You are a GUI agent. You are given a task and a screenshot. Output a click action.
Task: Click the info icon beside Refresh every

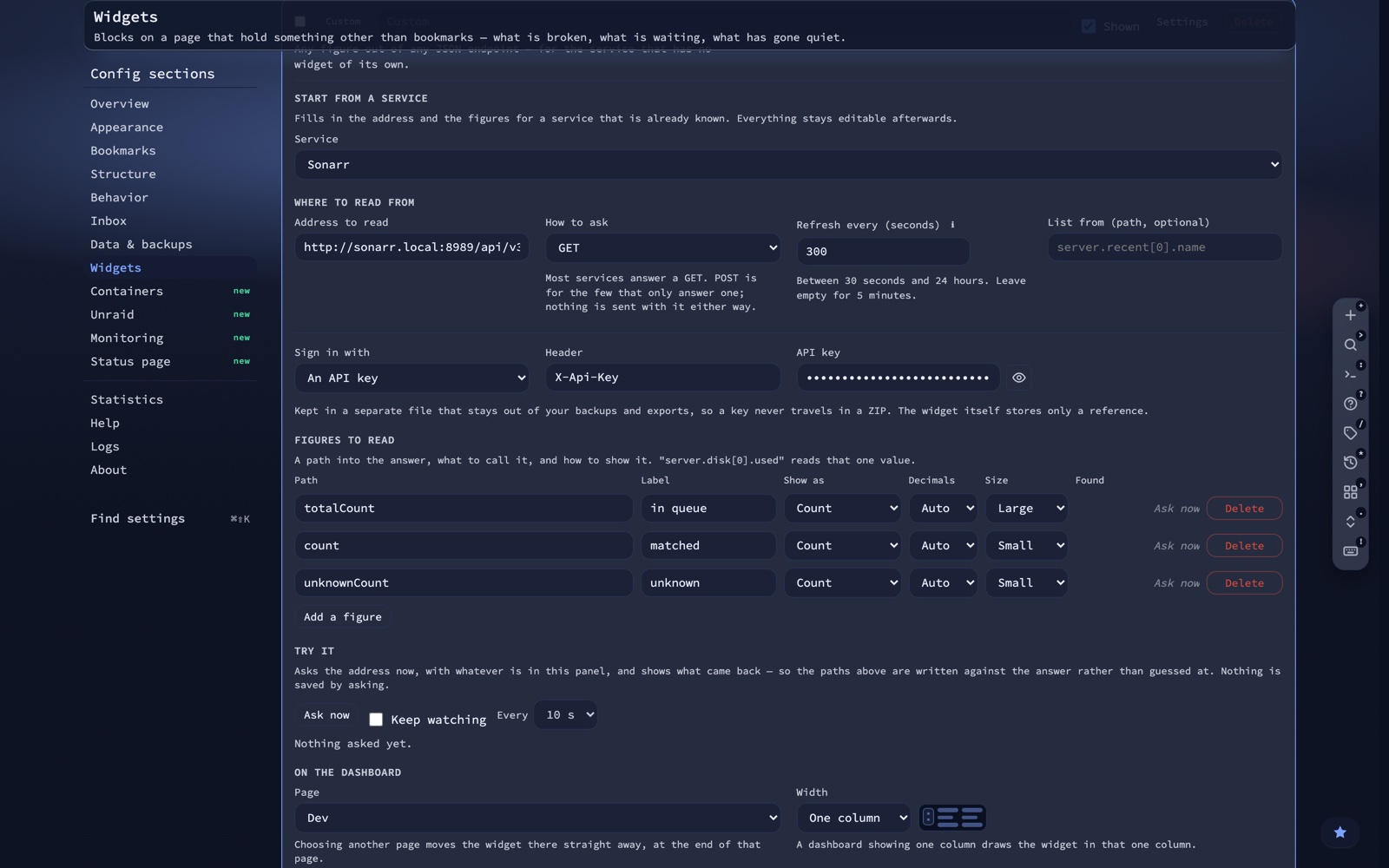click(952, 225)
